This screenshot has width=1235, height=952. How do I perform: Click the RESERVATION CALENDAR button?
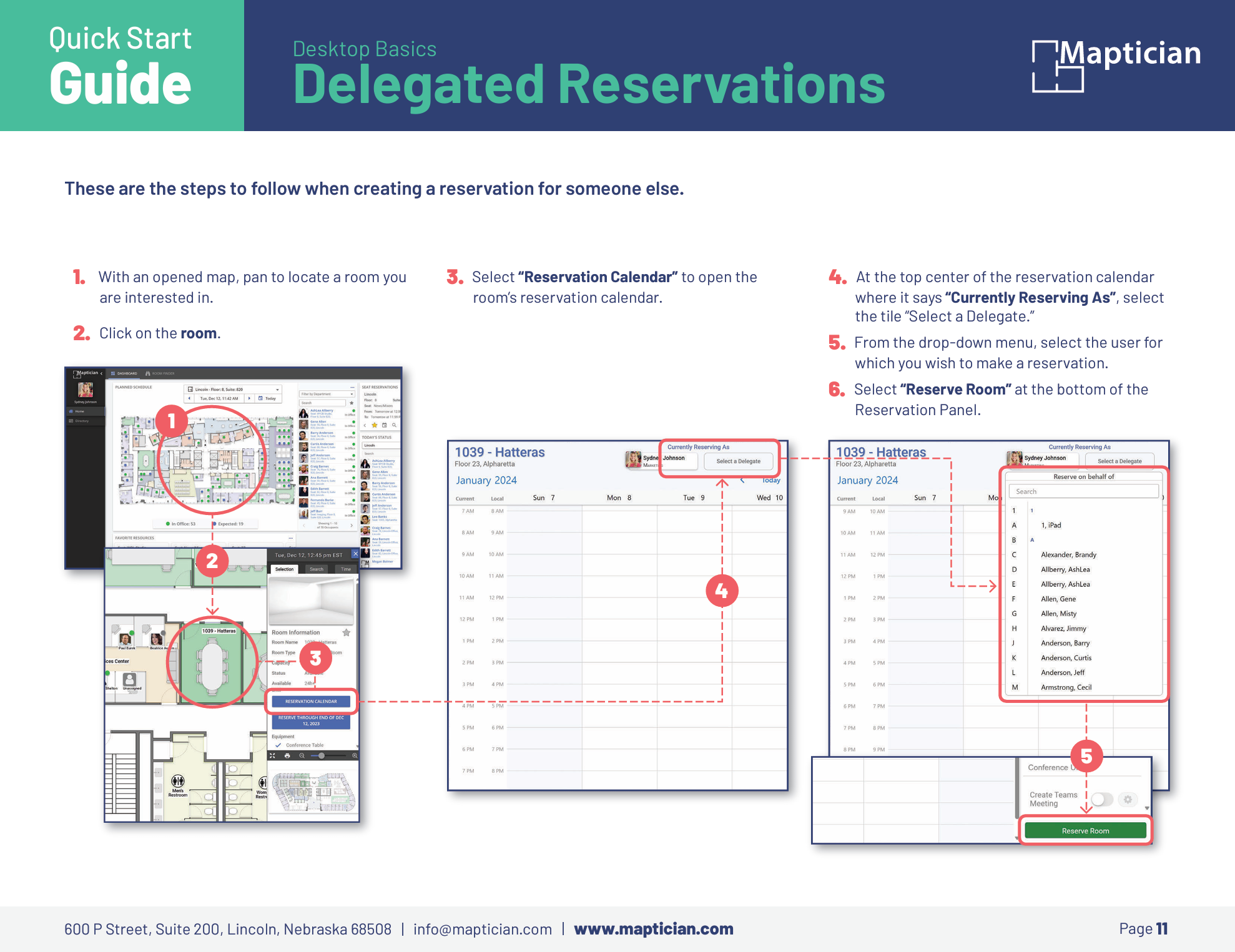click(x=311, y=702)
